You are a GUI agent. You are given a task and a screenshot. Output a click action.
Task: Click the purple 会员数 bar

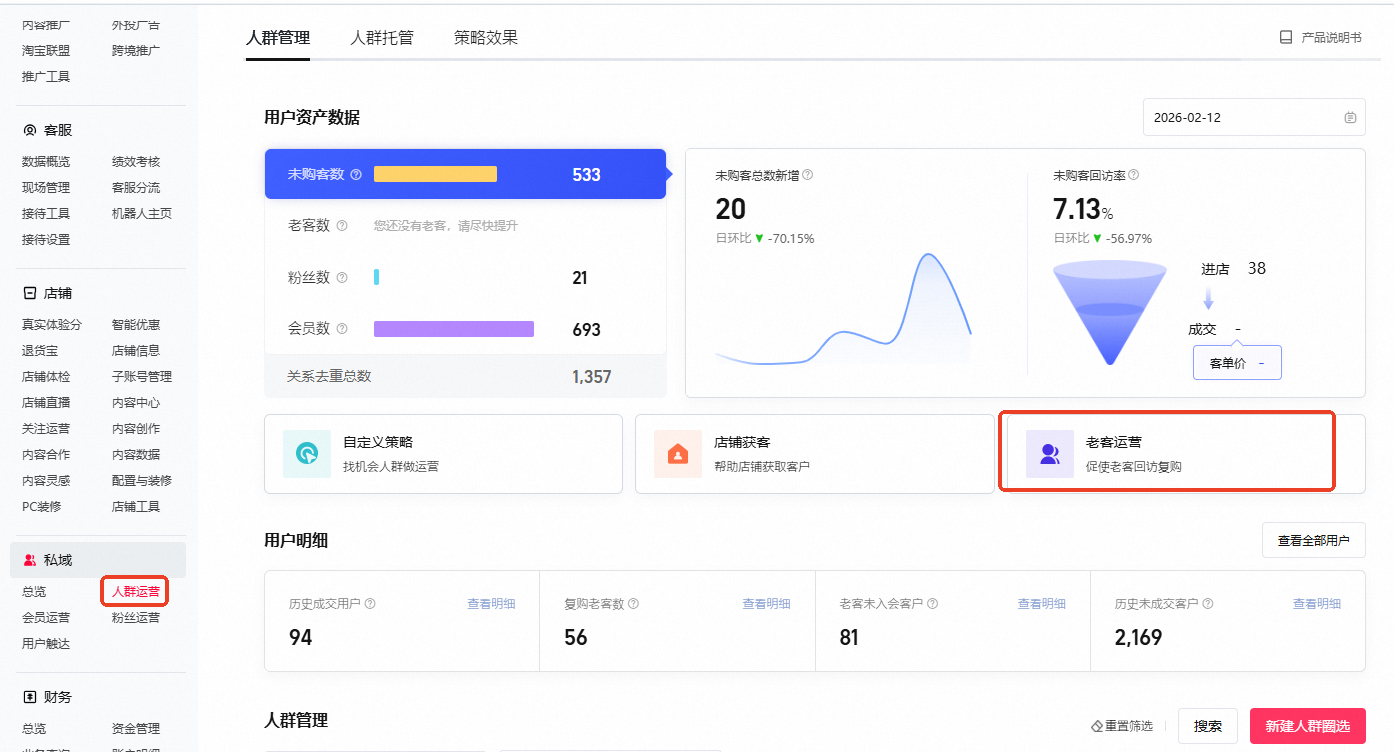454,329
